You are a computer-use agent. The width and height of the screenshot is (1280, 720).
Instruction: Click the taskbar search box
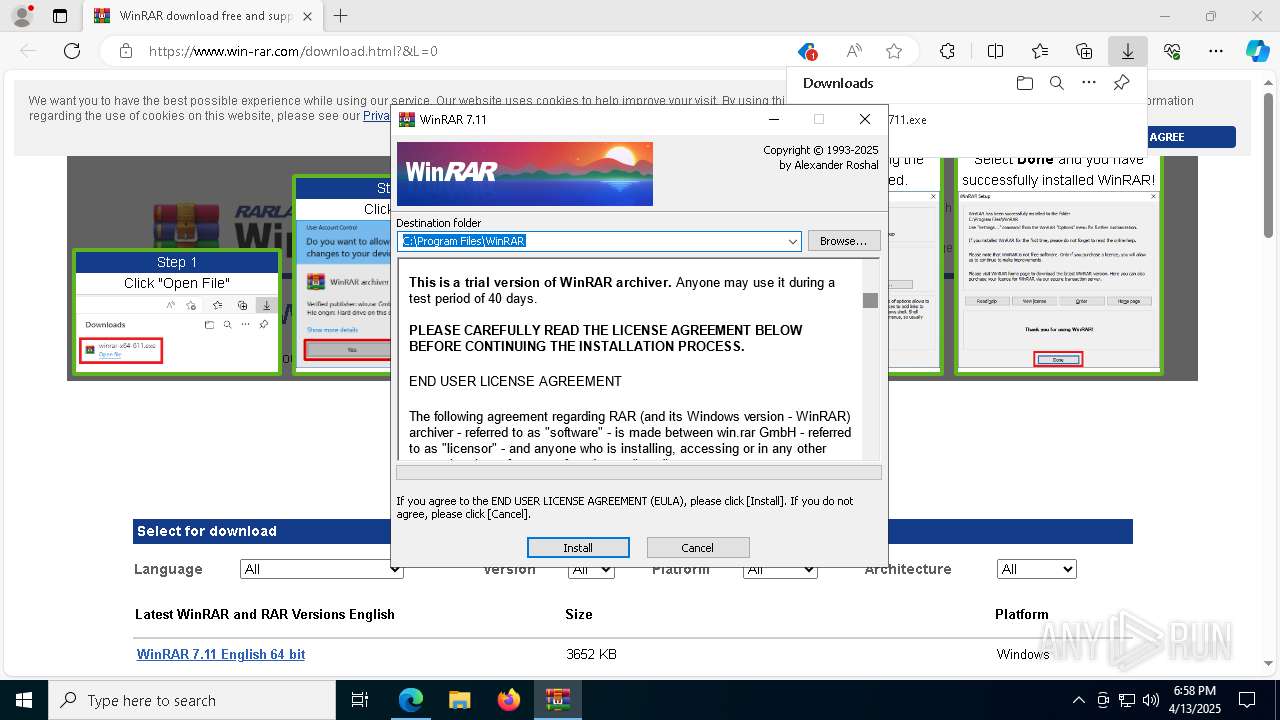click(192, 700)
